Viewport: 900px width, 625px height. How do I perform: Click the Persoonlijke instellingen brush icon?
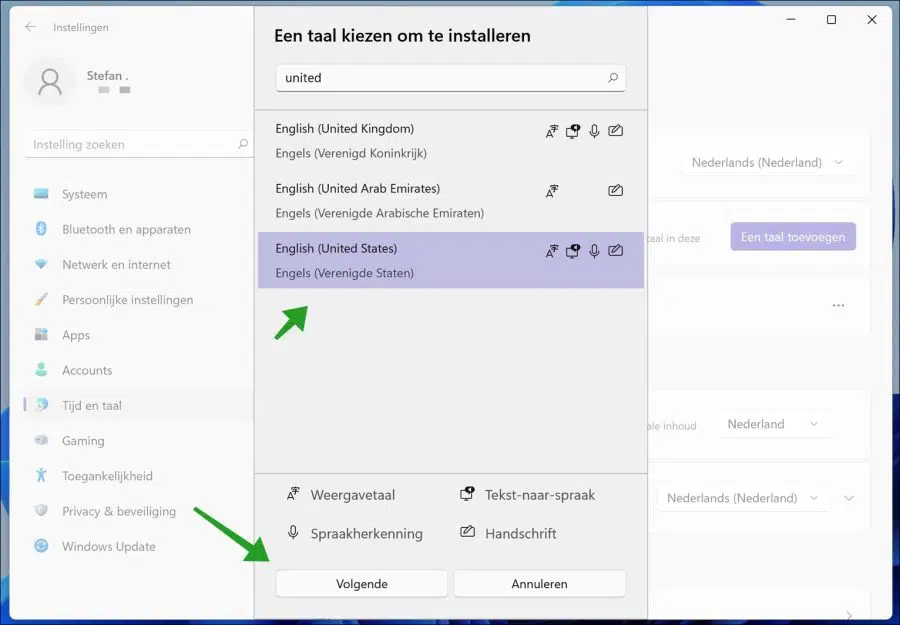point(41,300)
